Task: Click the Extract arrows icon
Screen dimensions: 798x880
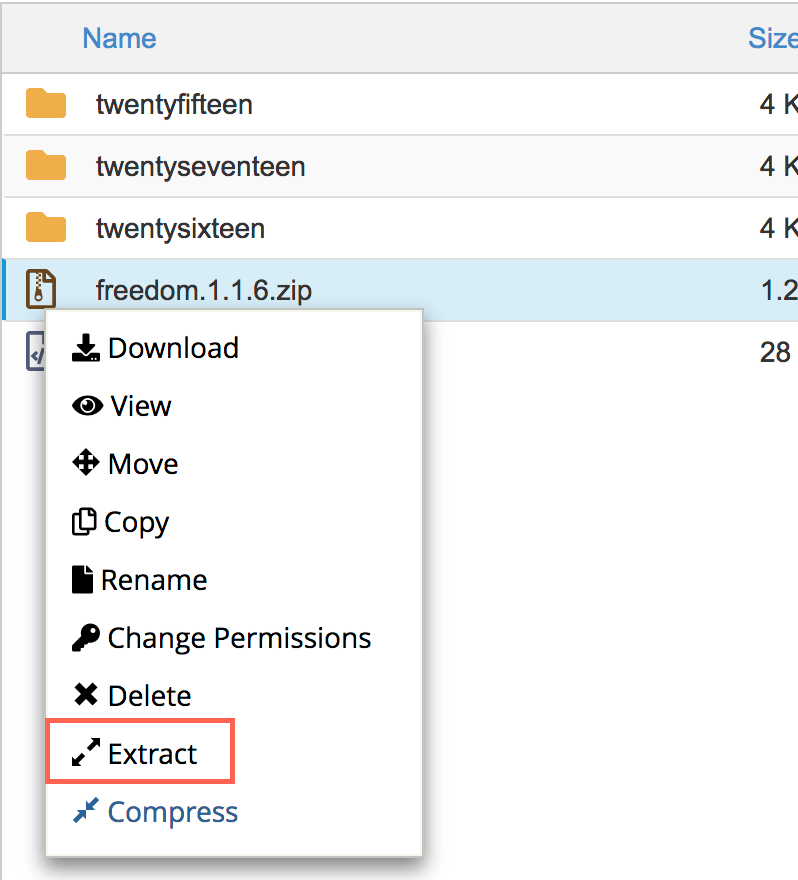Action: [86, 754]
